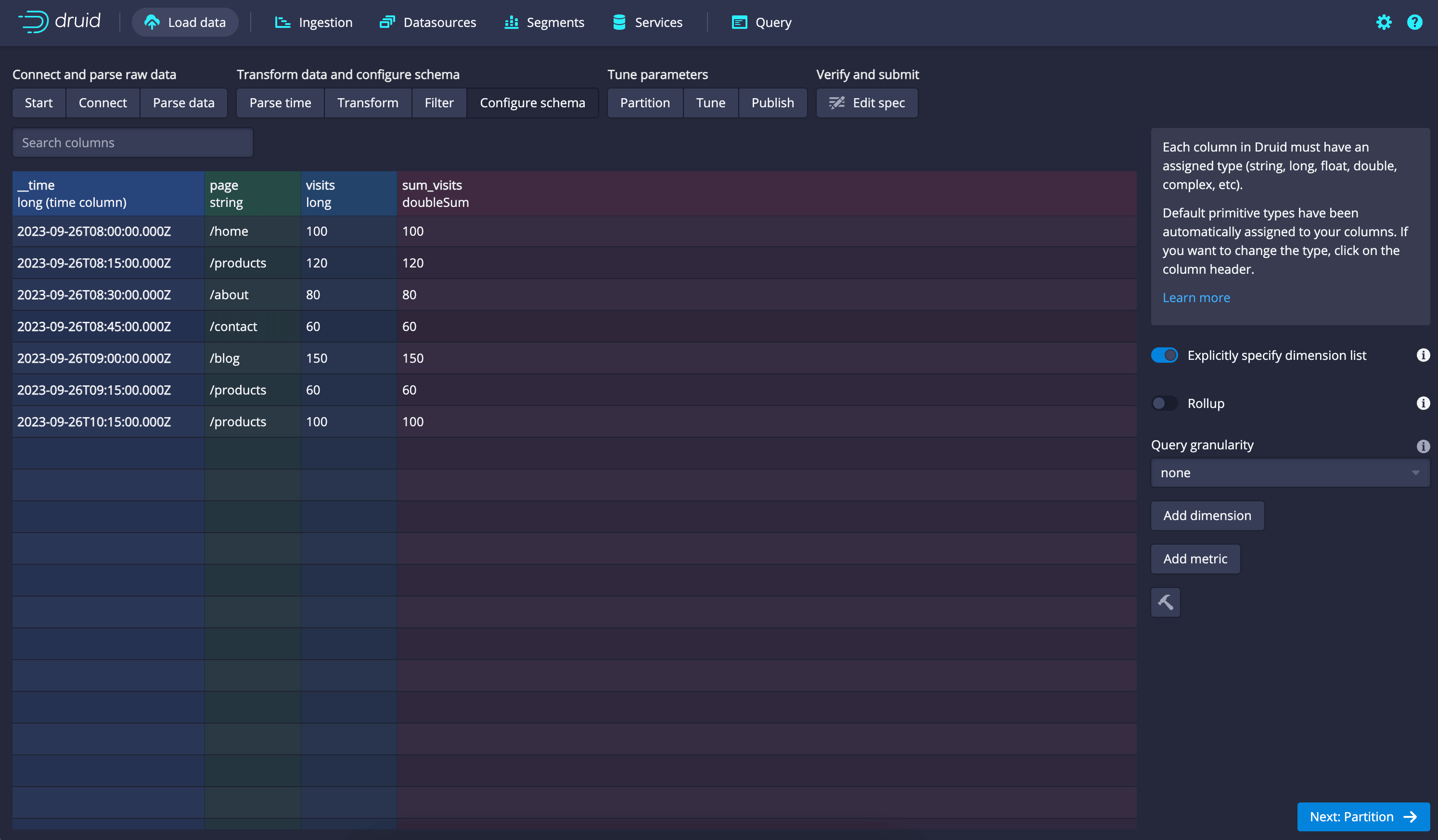Go to the Datasources view
The height and width of the screenshot is (840, 1438).
[428, 22]
